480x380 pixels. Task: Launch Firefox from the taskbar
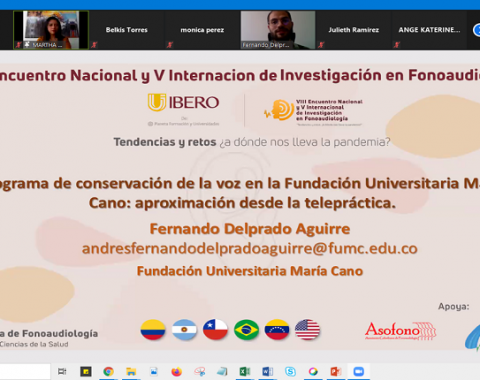[177, 371]
